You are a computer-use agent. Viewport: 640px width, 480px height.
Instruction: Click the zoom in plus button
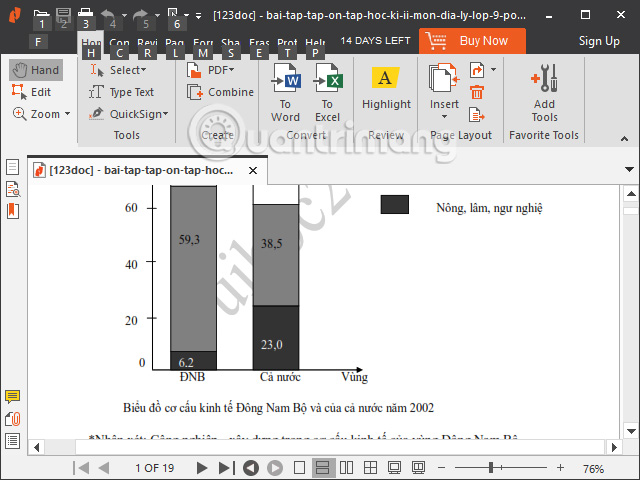[x=560, y=468]
